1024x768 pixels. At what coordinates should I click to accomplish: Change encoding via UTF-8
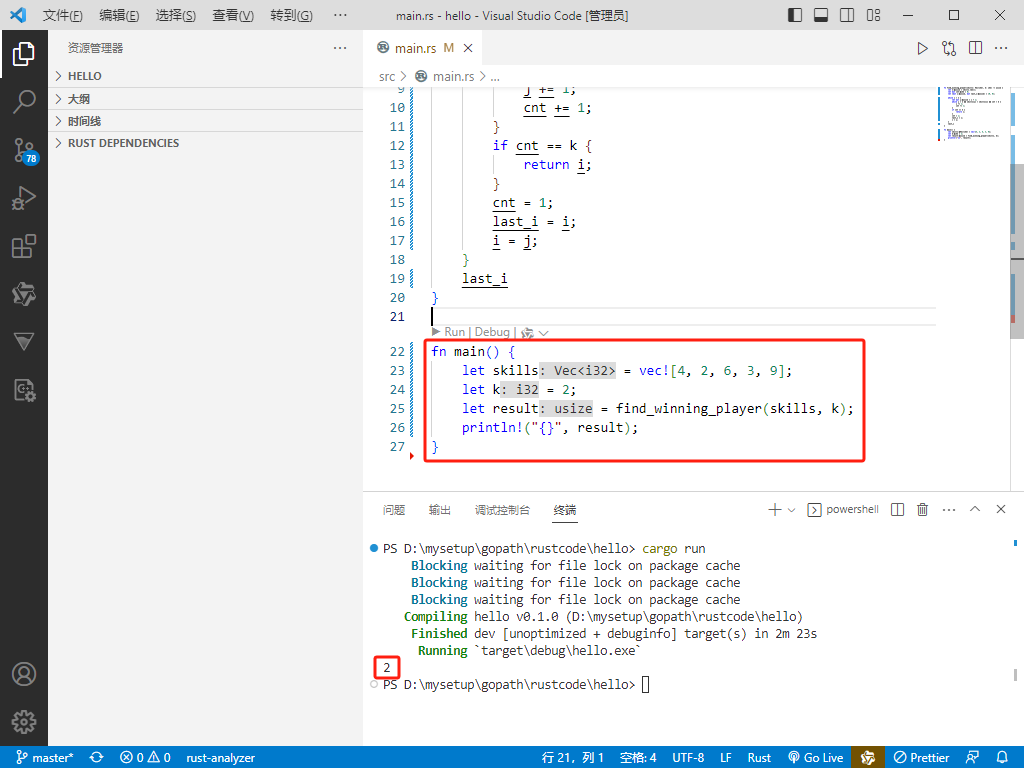[x=688, y=758]
